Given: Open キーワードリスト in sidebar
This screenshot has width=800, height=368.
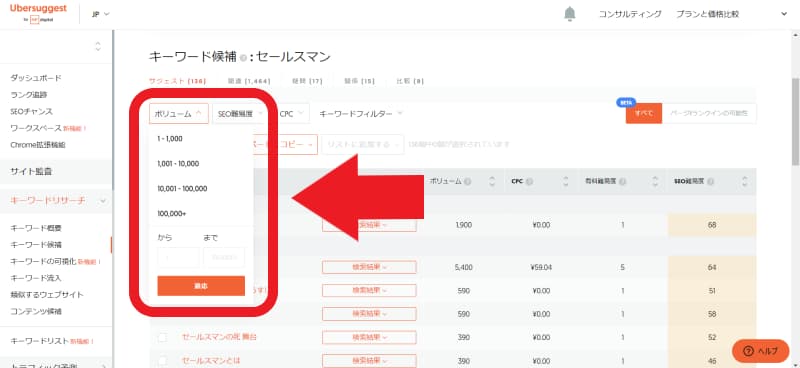Looking at the screenshot, I should 39,341.
